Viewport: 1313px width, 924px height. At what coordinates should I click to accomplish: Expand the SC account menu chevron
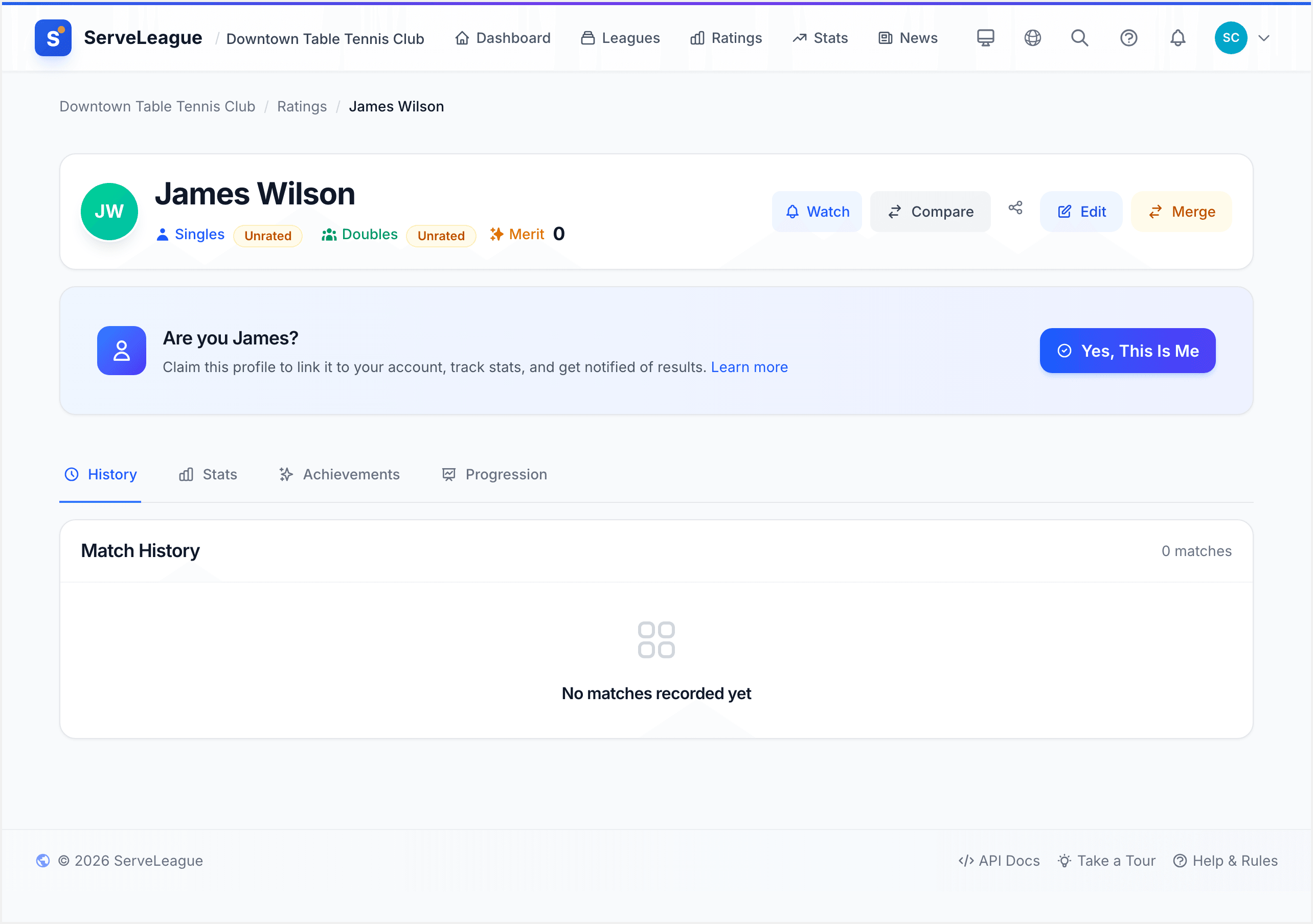click(x=1264, y=38)
